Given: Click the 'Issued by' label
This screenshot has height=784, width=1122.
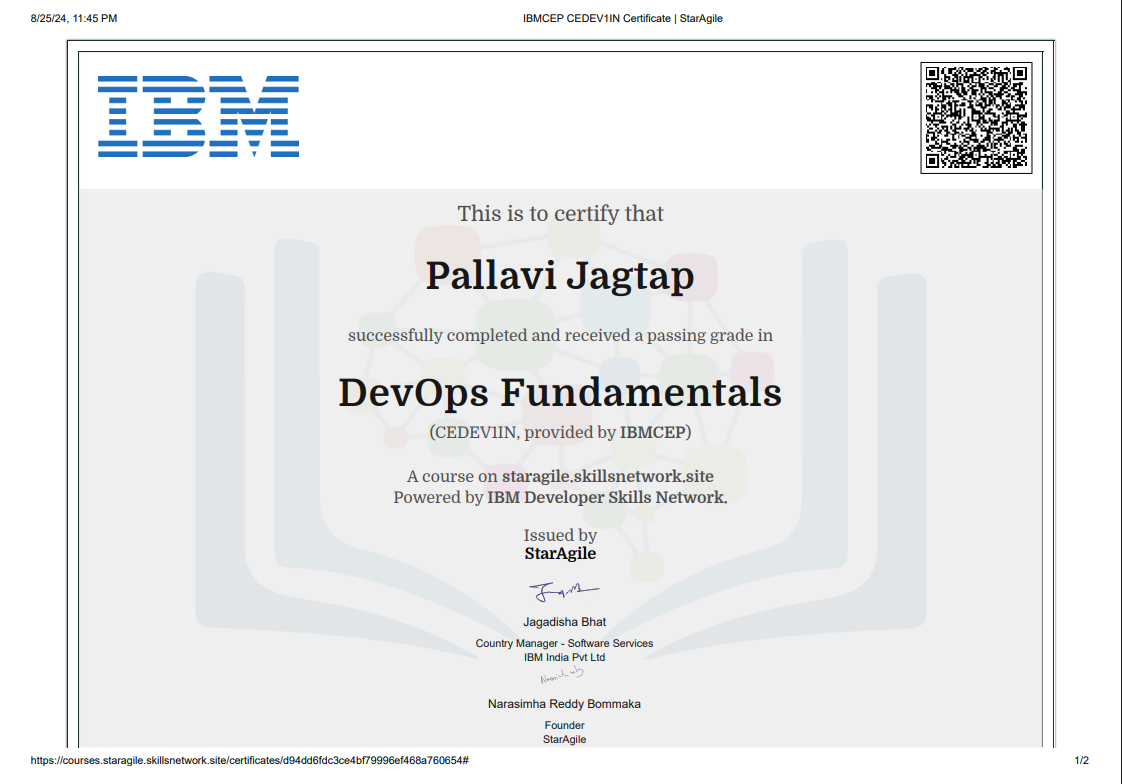Looking at the screenshot, I should [560, 535].
